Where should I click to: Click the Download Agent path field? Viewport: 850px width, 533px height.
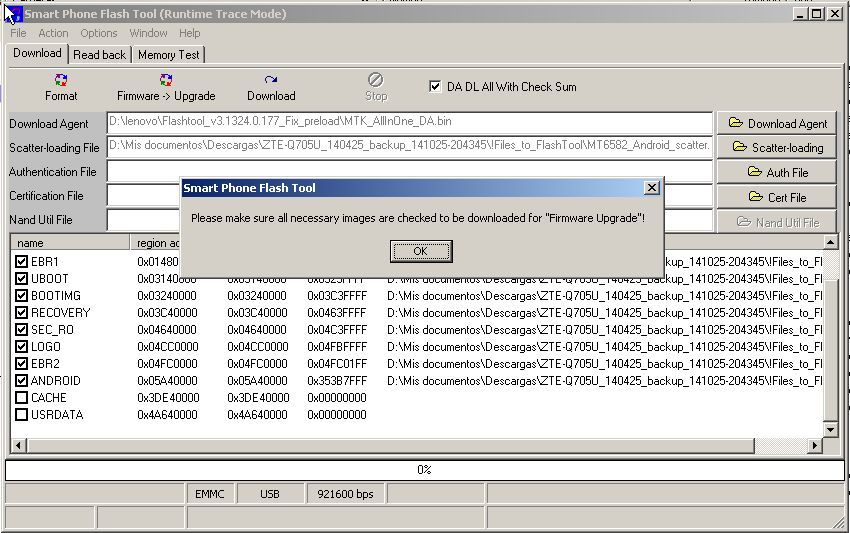(409, 123)
